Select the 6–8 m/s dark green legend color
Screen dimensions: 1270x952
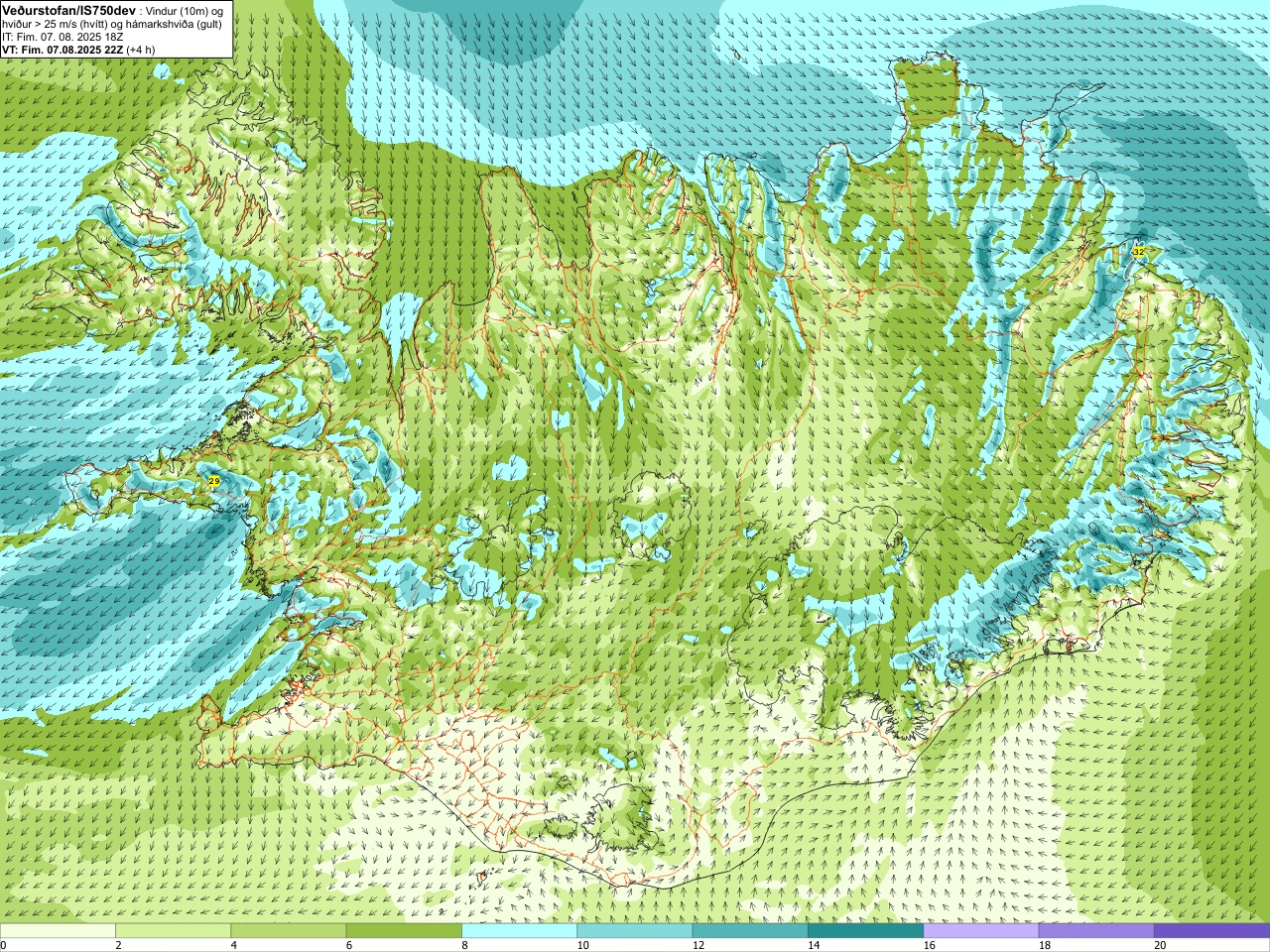coord(404,931)
